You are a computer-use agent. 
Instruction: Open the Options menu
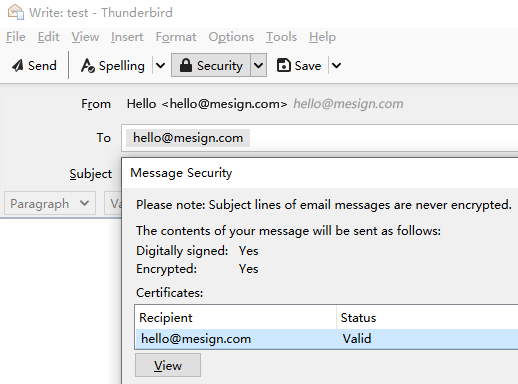tap(231, 37)
